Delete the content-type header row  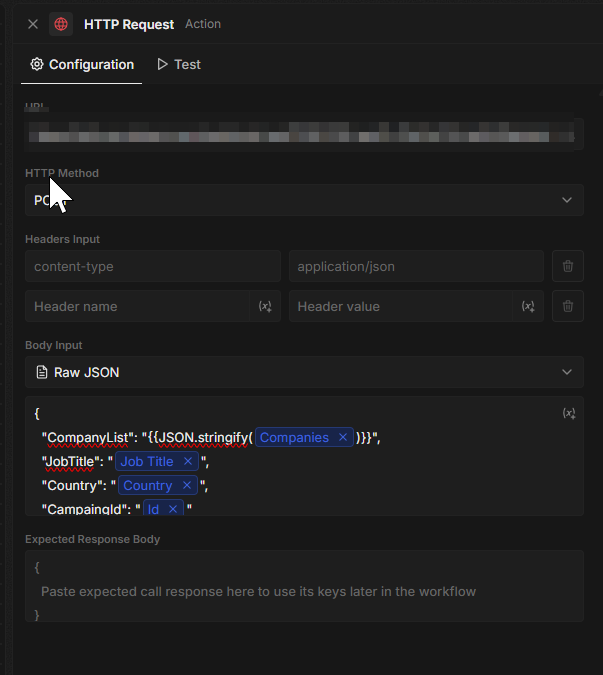568,266
